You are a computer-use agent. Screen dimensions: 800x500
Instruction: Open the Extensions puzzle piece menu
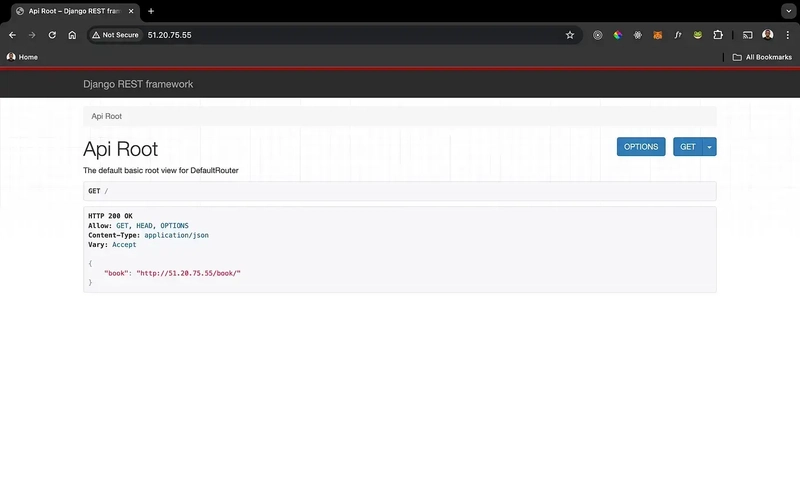tap(718, 35)
